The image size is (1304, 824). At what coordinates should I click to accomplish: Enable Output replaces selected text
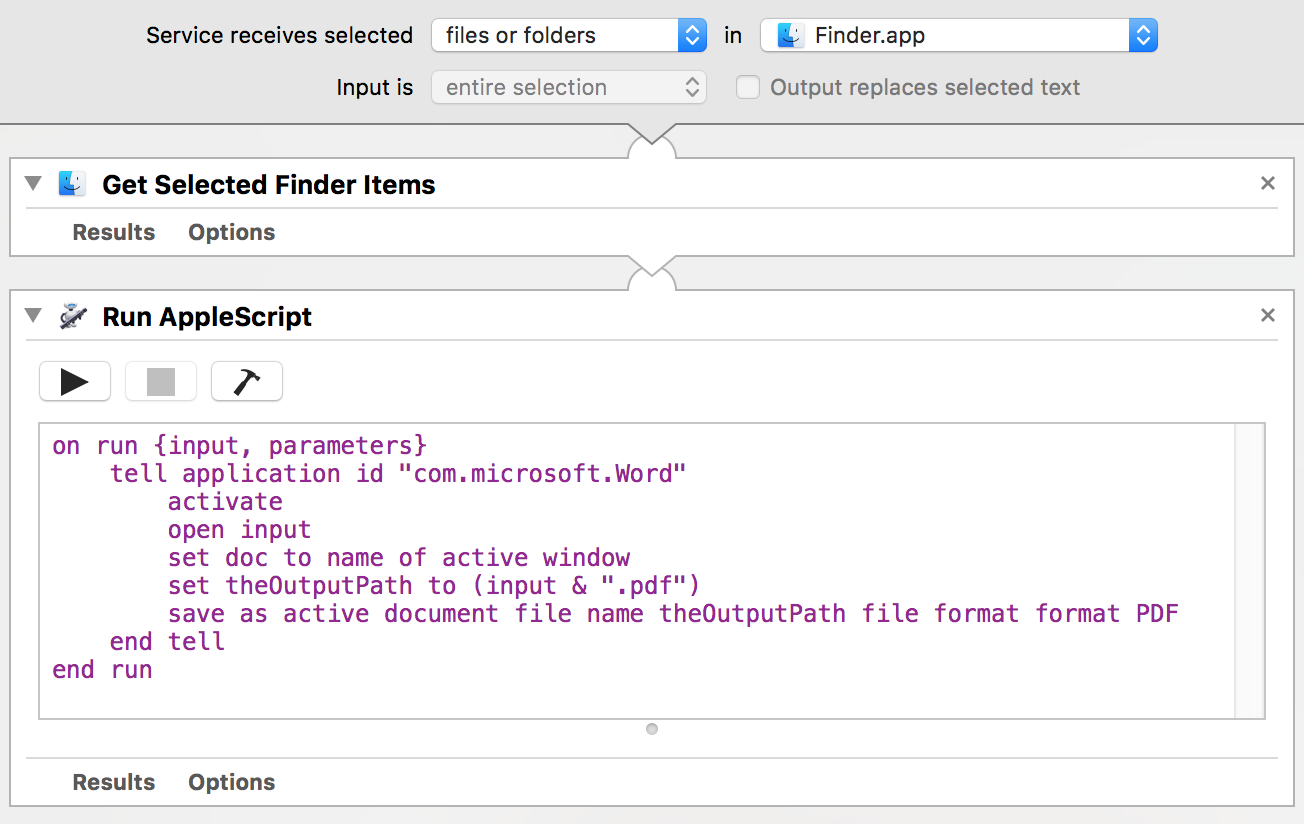click(748, 88)
